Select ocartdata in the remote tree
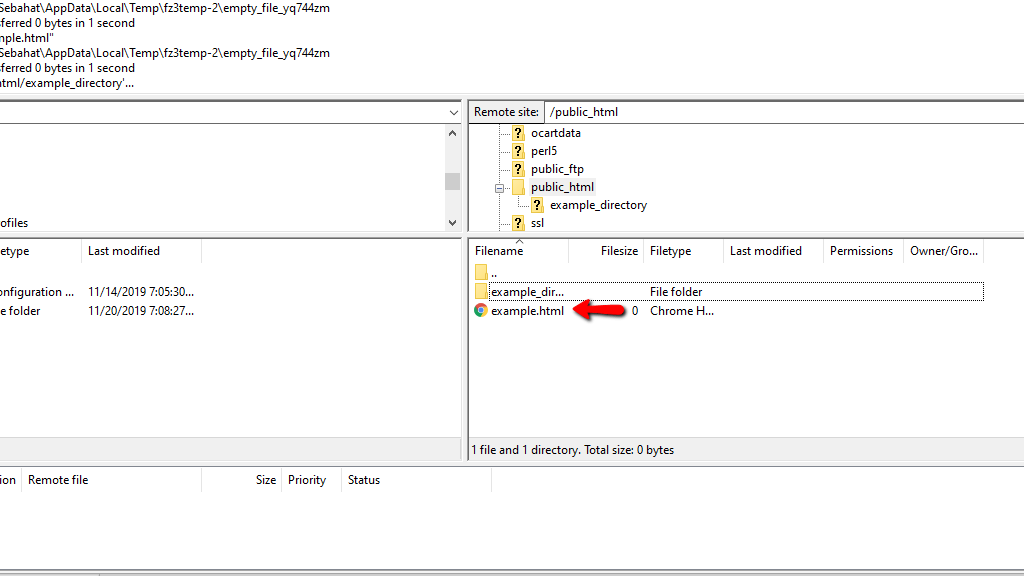The height and width of the screenshot is (576, 1024). pyautogui.click(x=556, y=133)
